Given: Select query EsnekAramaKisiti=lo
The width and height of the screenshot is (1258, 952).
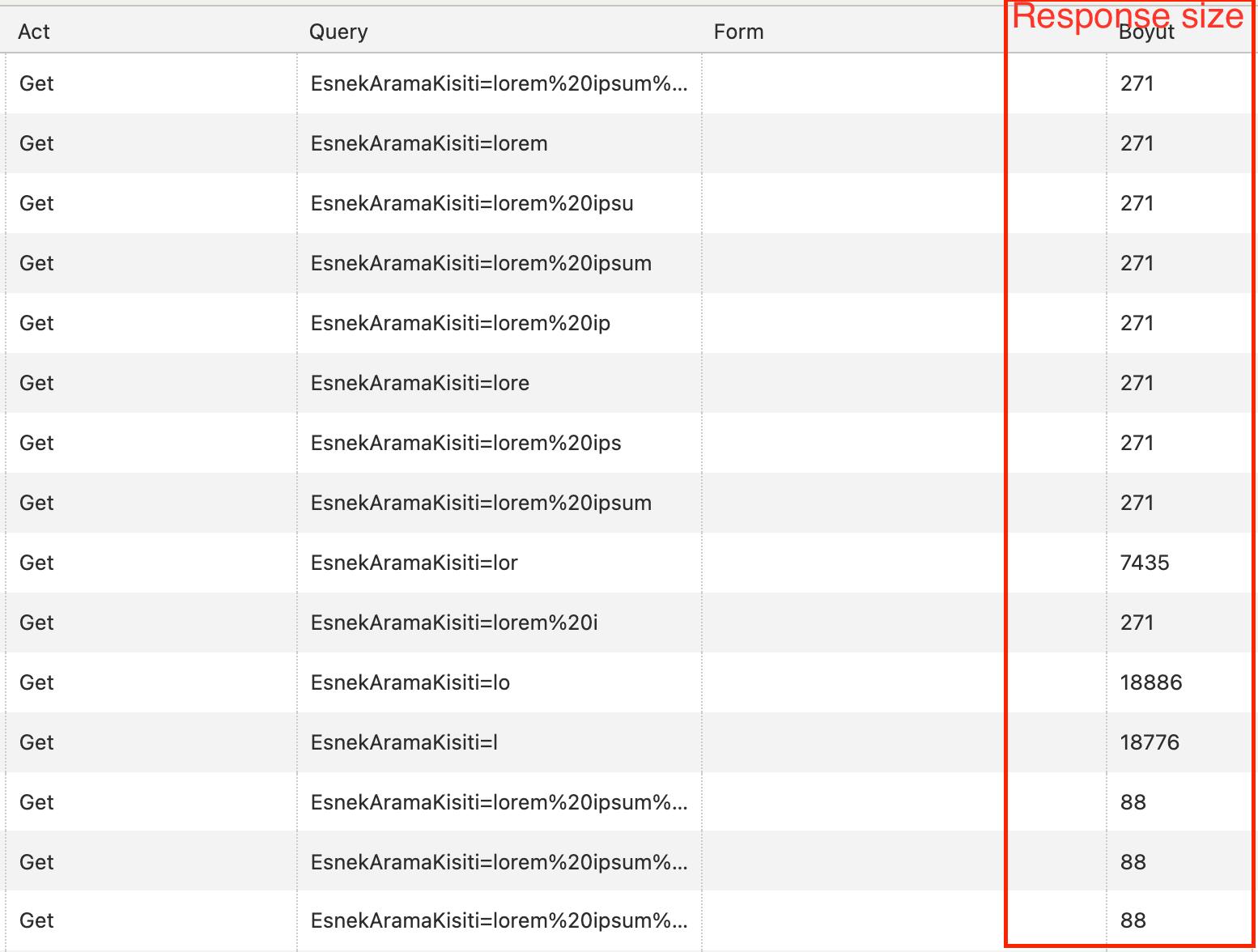Looking at the screenshot, I should click(x=410, y=682).
